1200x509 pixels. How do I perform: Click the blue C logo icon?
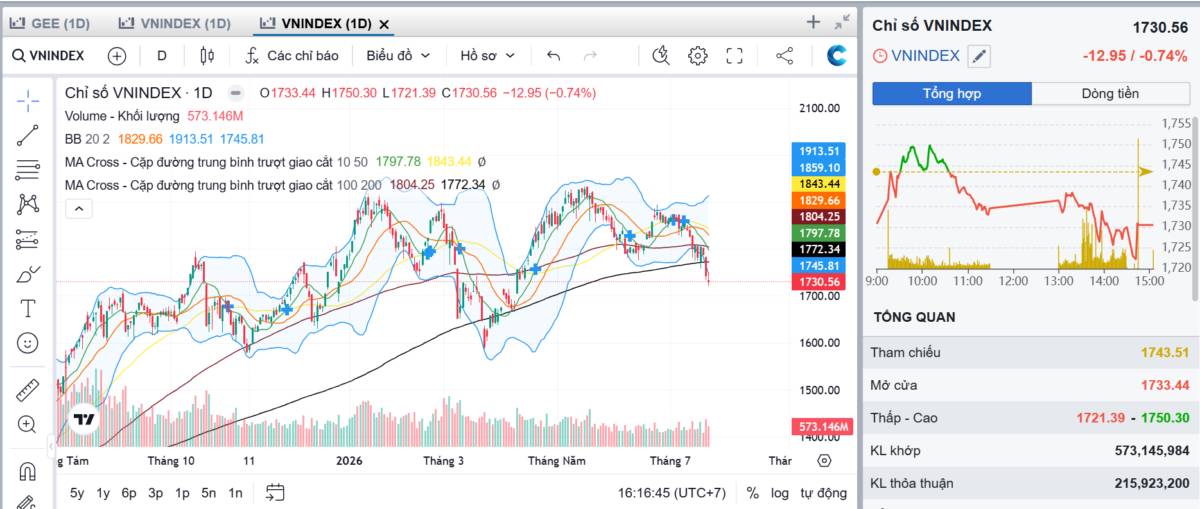pos(837,56)
